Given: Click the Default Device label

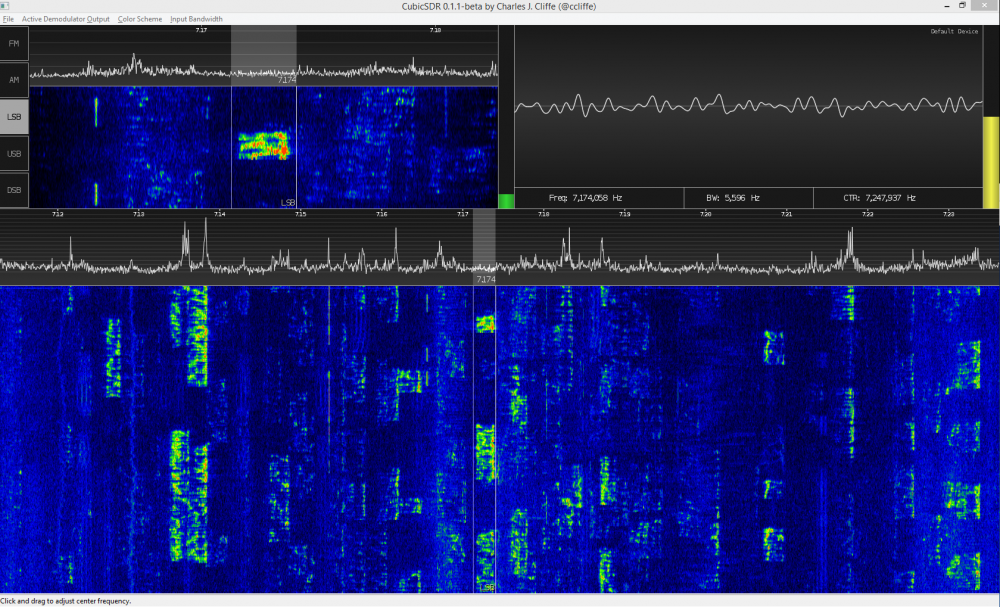Looking at the screenshot, I should pos(954,31).
